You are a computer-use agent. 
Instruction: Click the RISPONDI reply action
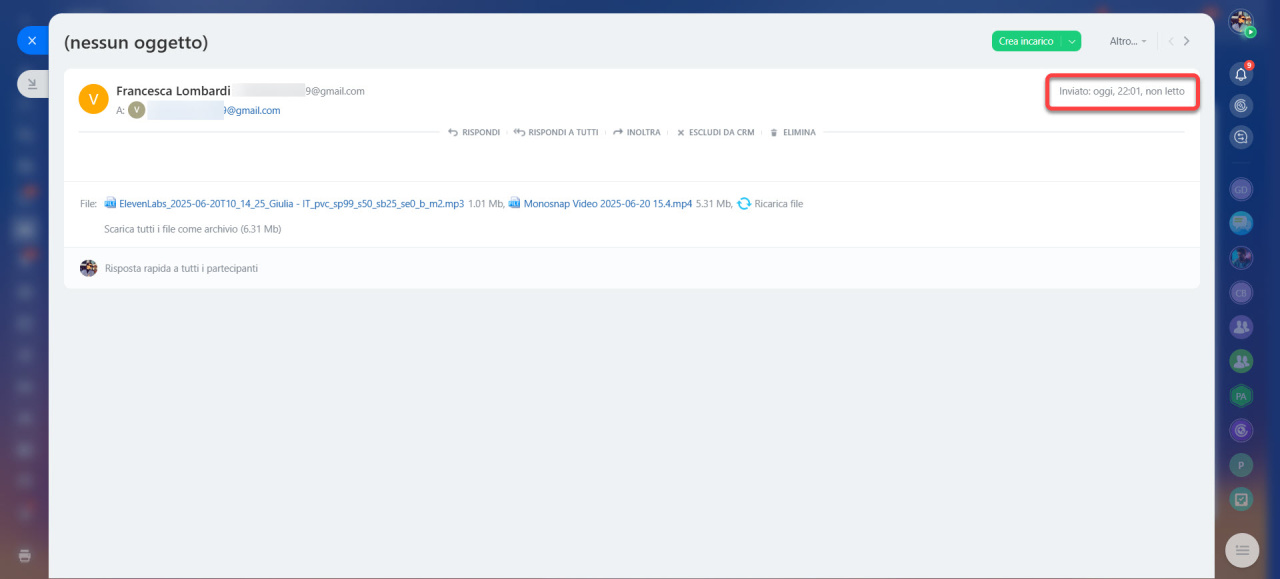pyautogui.click(x=474, y=132)
